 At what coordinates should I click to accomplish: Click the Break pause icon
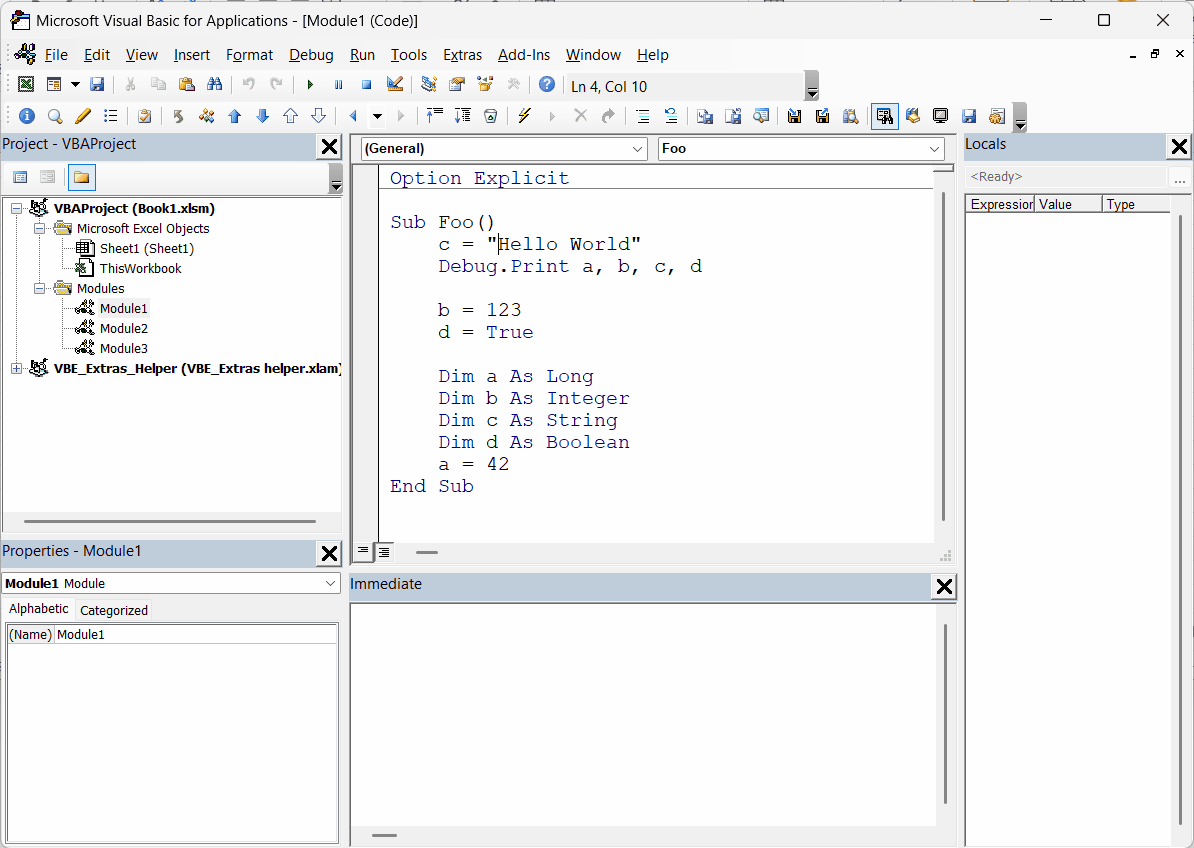coord(338,84)
